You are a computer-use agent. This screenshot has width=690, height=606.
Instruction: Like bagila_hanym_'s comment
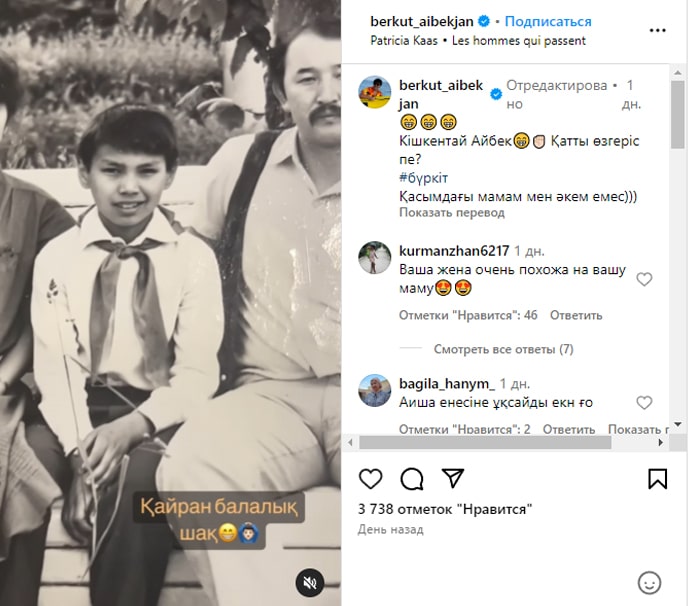(644, 403)
